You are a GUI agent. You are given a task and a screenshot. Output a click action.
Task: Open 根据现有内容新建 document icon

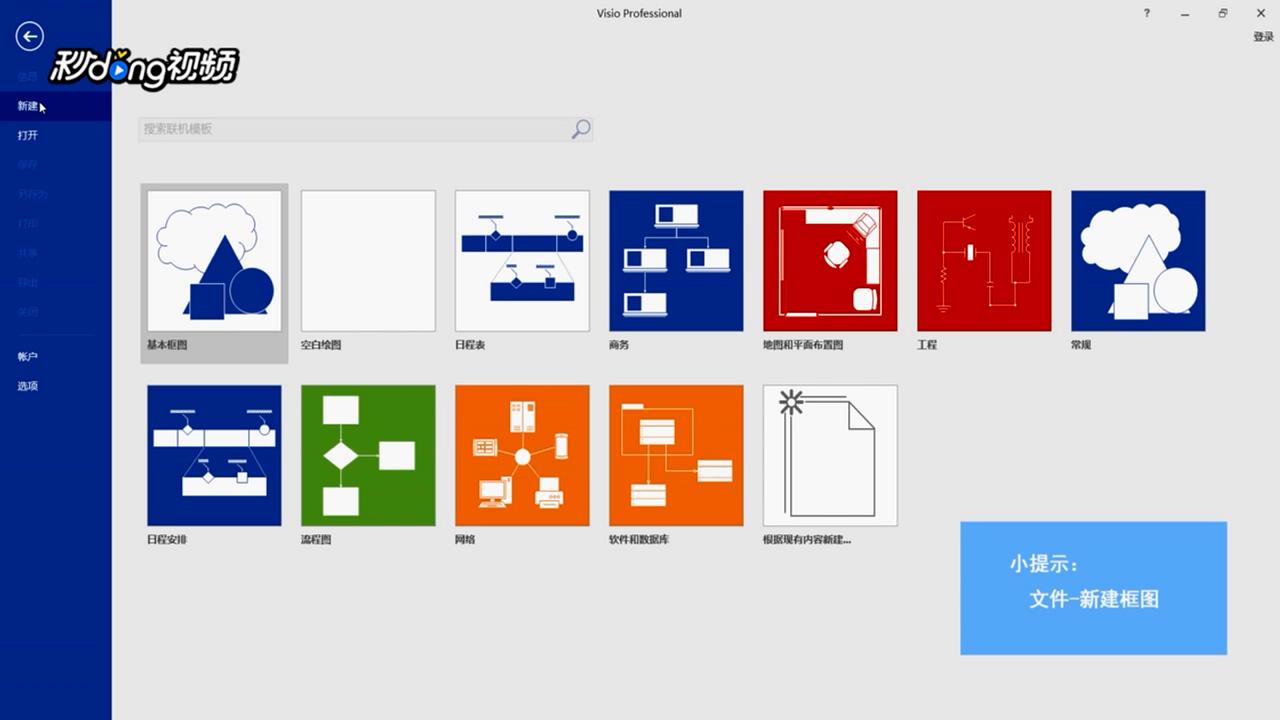tap(830, 456)
